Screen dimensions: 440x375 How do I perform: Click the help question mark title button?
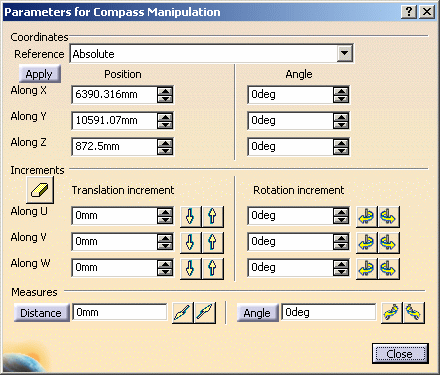point(409,12)
